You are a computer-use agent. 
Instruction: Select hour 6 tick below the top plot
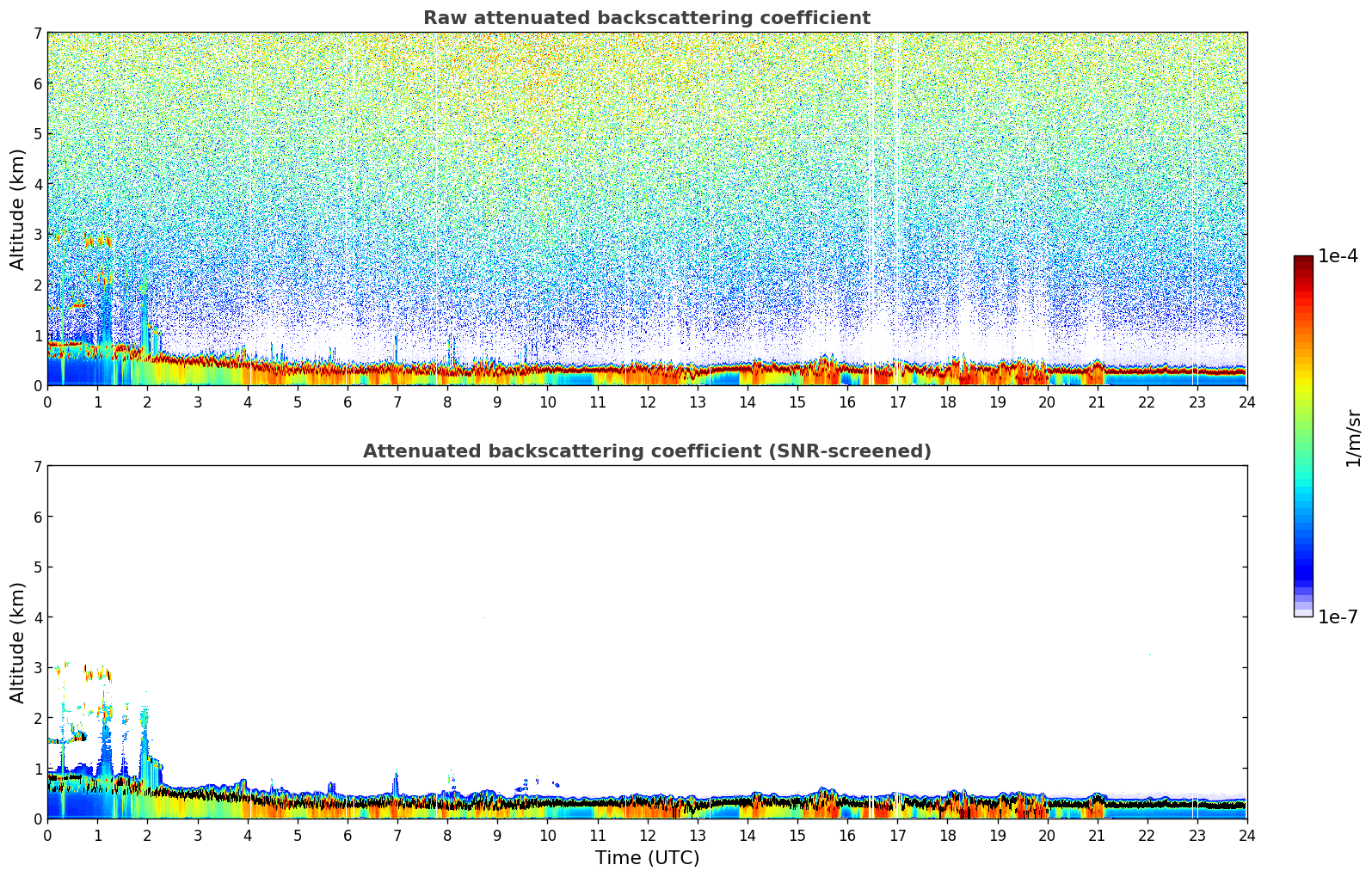point(348,402)
